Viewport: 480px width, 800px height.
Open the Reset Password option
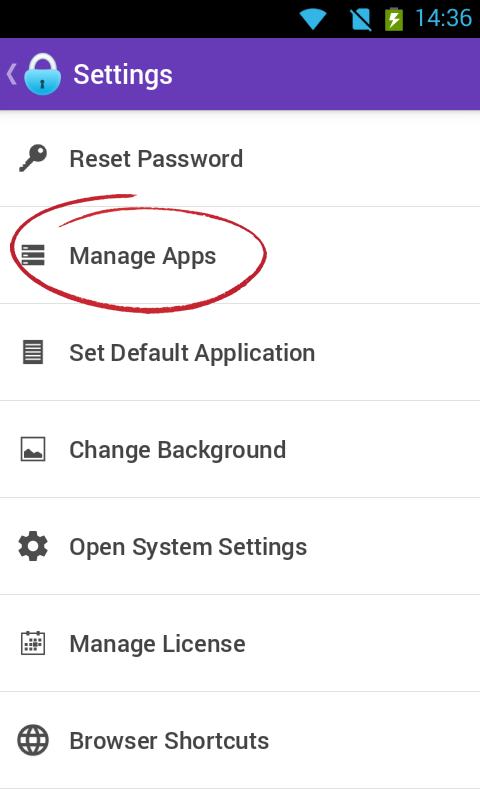[240, 158]
